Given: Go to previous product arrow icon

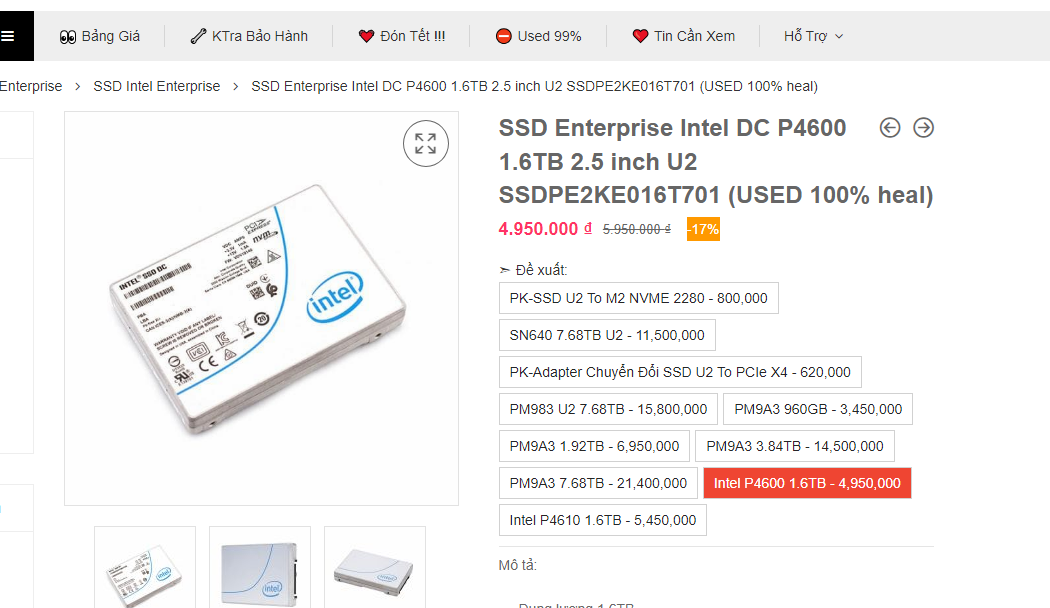Looking at the screenshot, I should click(890, 127).
